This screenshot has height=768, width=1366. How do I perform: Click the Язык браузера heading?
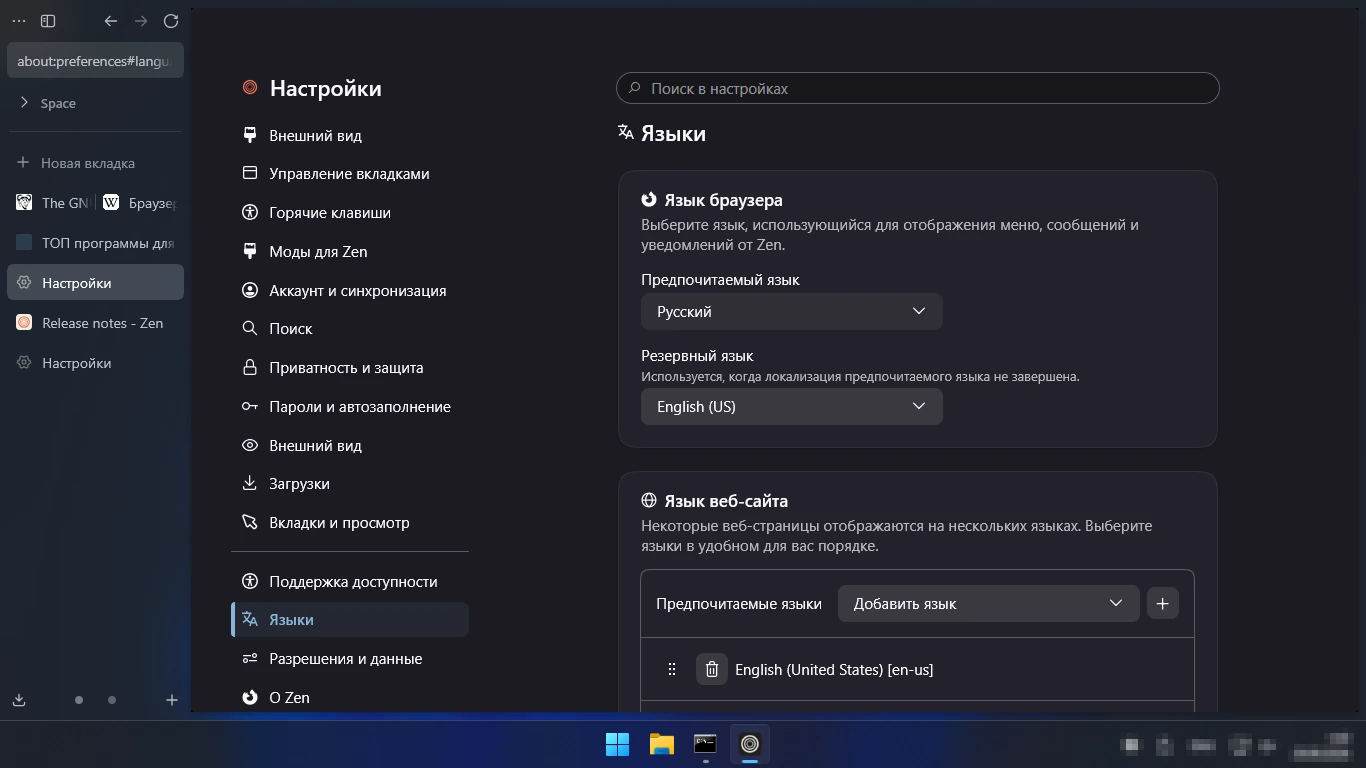point(723,200)
